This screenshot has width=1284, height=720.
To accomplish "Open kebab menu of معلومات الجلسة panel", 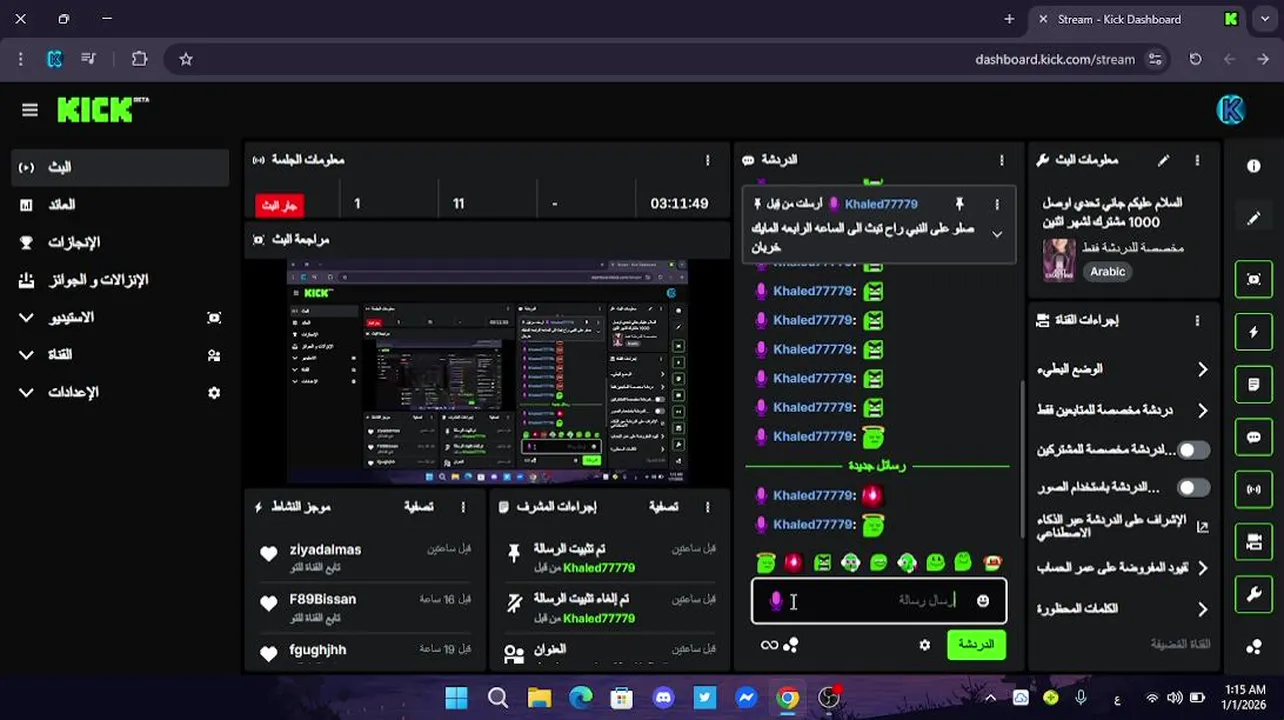I will 707,160.
